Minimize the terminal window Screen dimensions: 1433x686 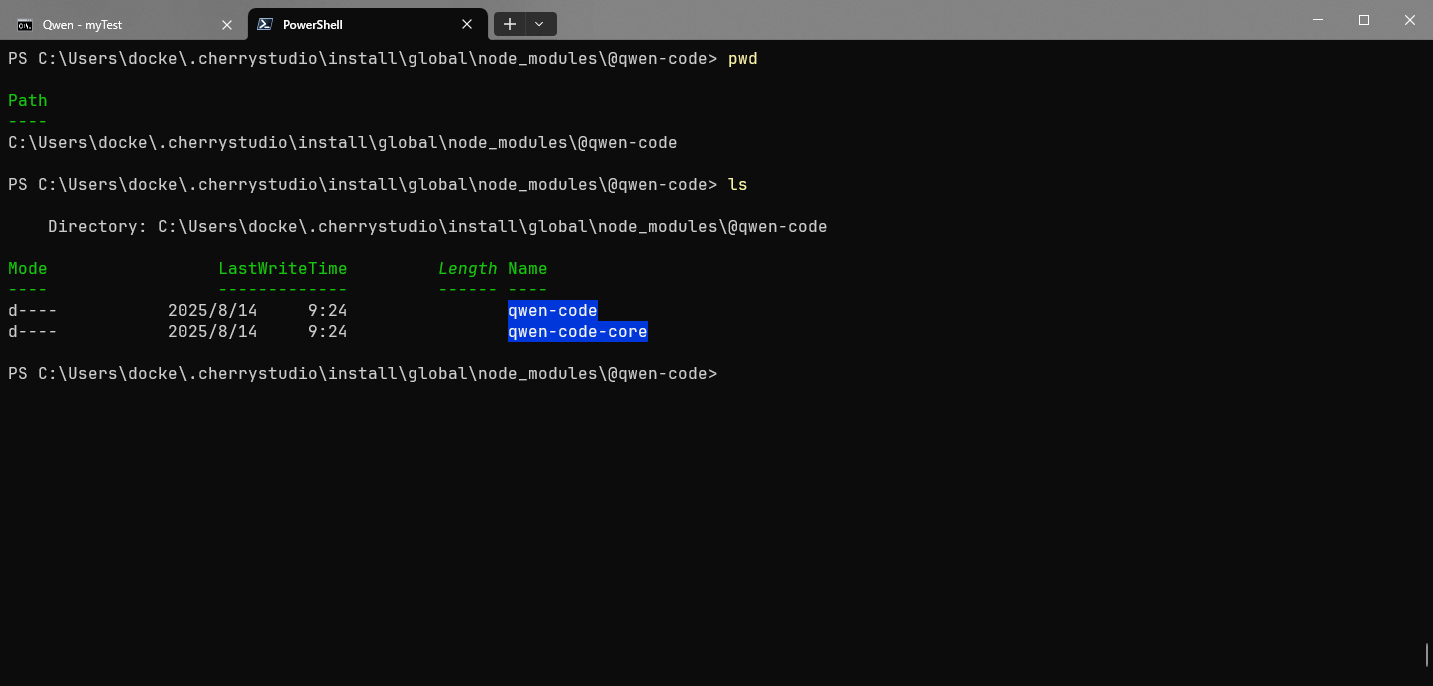(x=1317, y=20)
